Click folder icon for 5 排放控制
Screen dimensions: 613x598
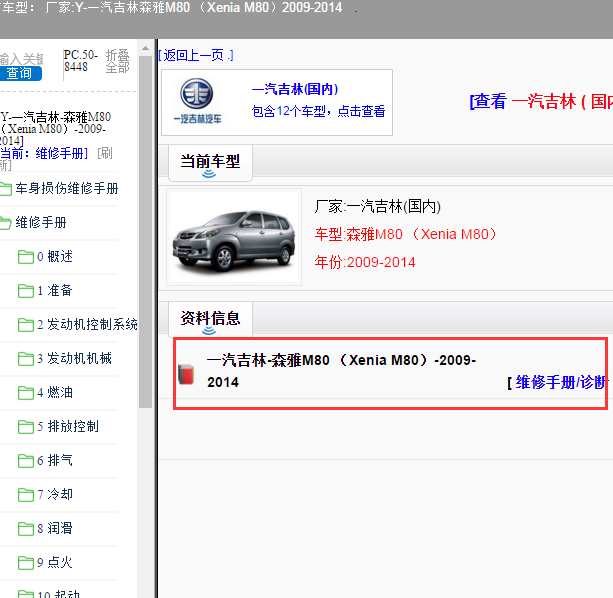(26, 427)
